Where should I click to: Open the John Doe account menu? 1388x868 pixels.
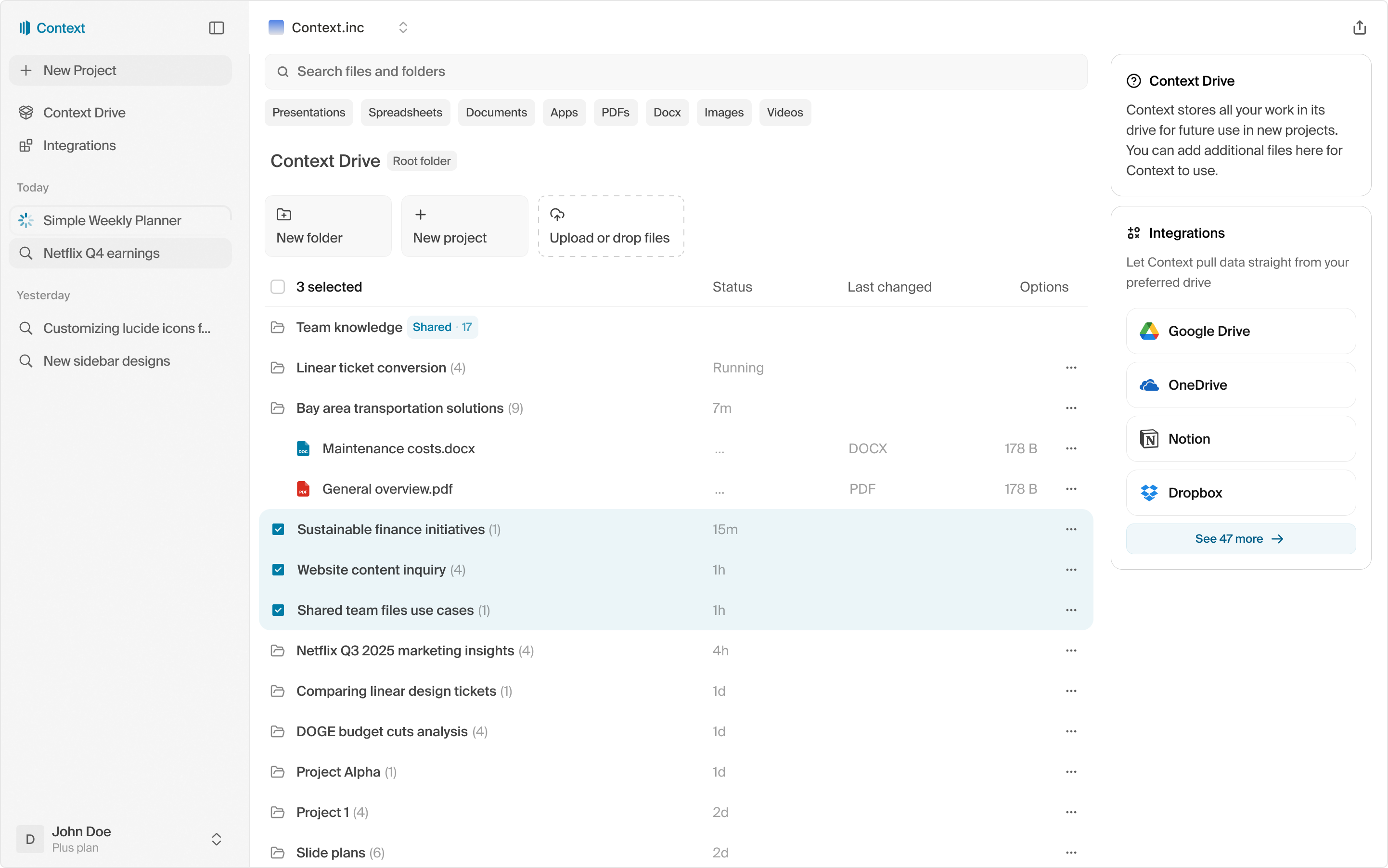(x=216, y=839)
